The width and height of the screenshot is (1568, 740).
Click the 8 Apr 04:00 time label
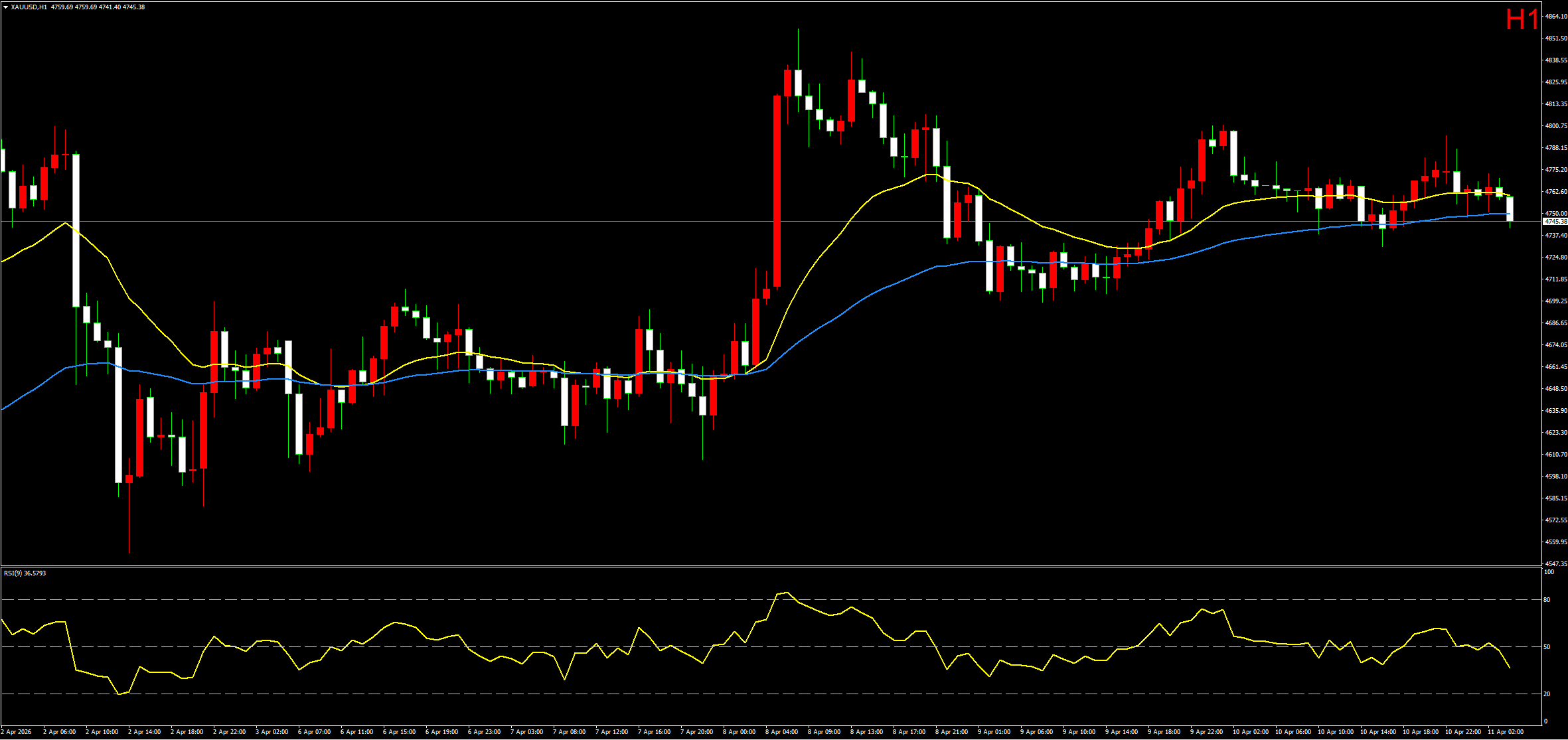click(781, 732)
